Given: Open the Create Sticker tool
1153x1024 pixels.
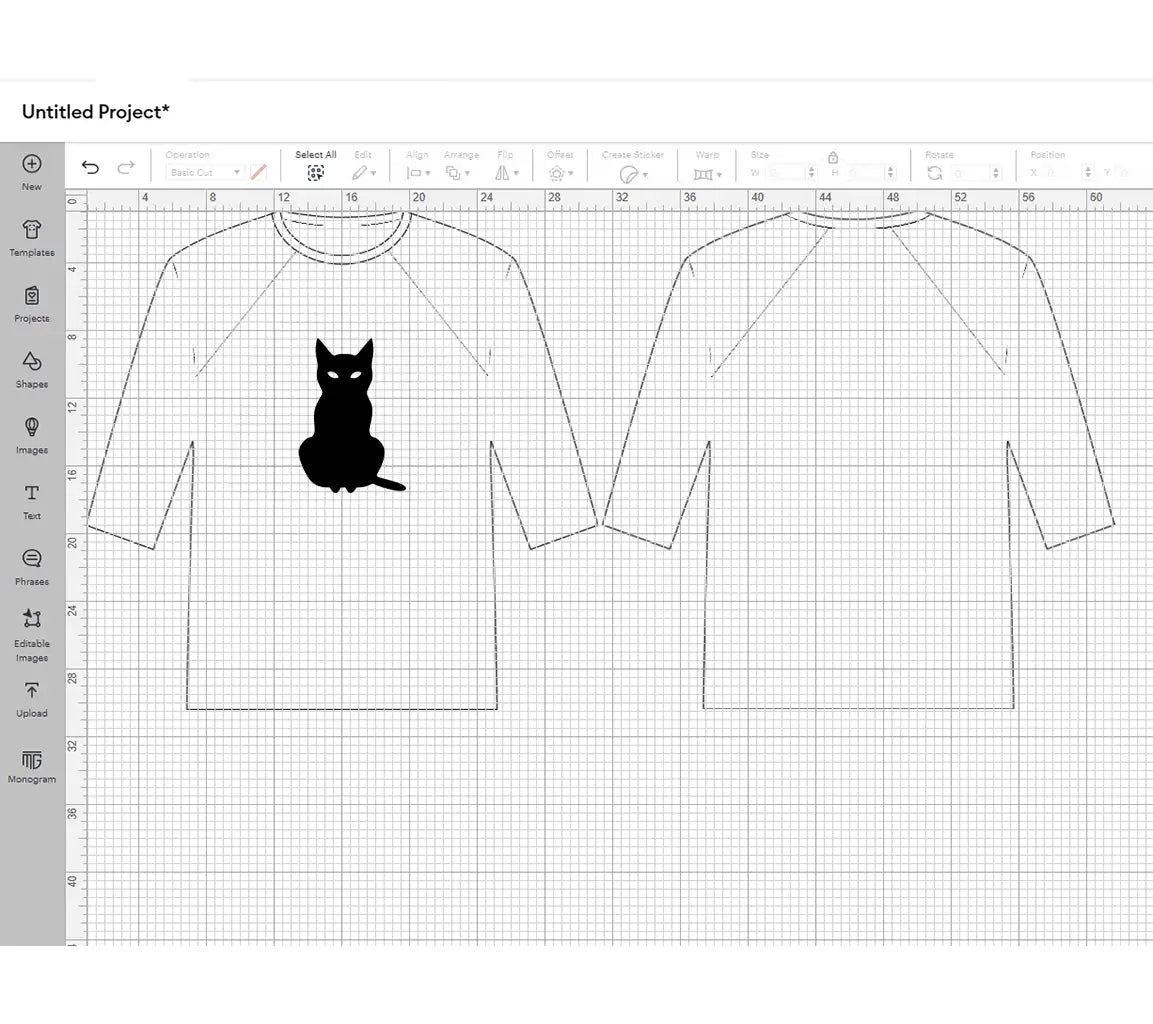Looking at the screenshot, I should tap(632, 173).
